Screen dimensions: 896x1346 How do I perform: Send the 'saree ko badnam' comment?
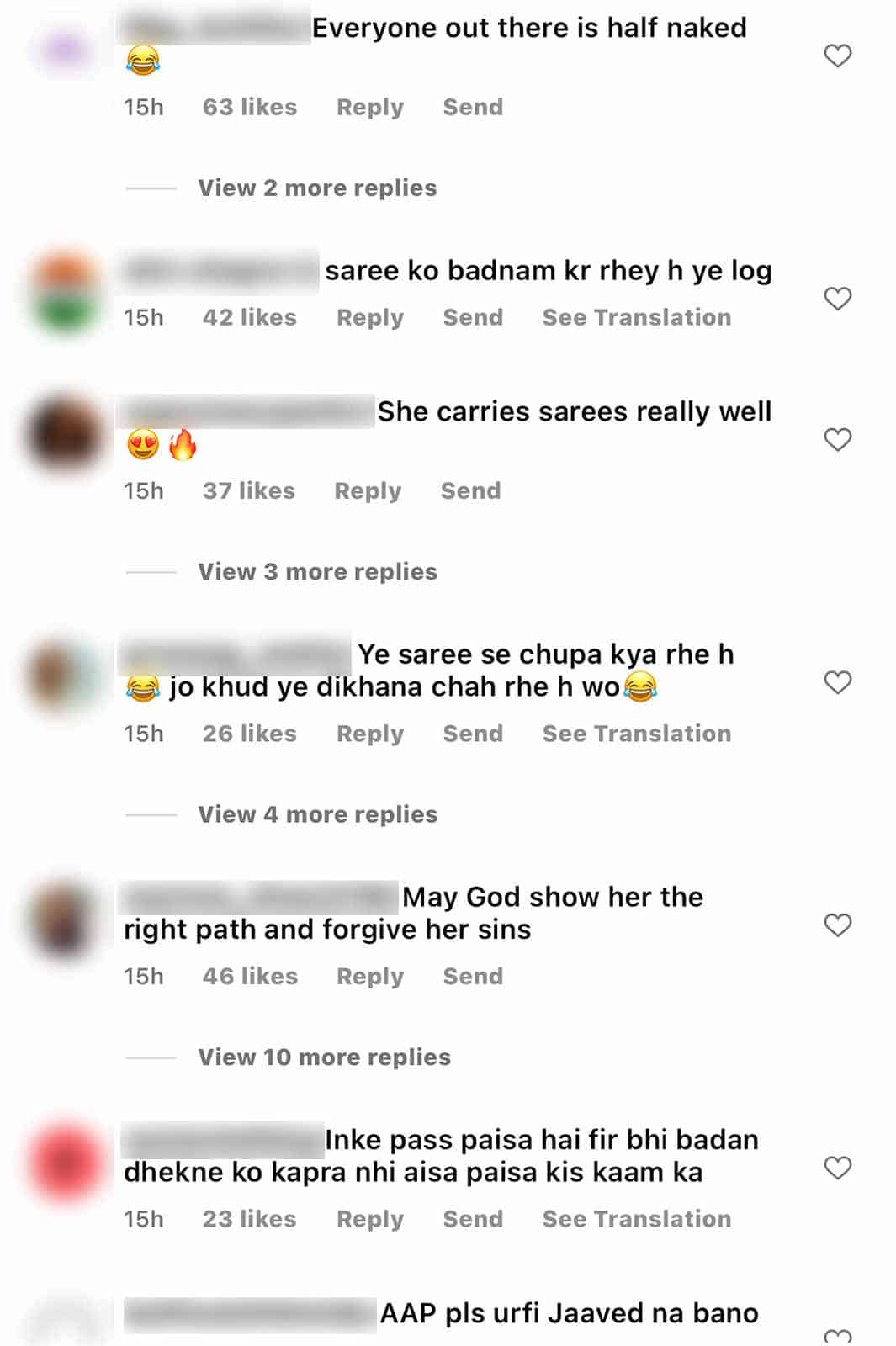click(x=473, y=317)
